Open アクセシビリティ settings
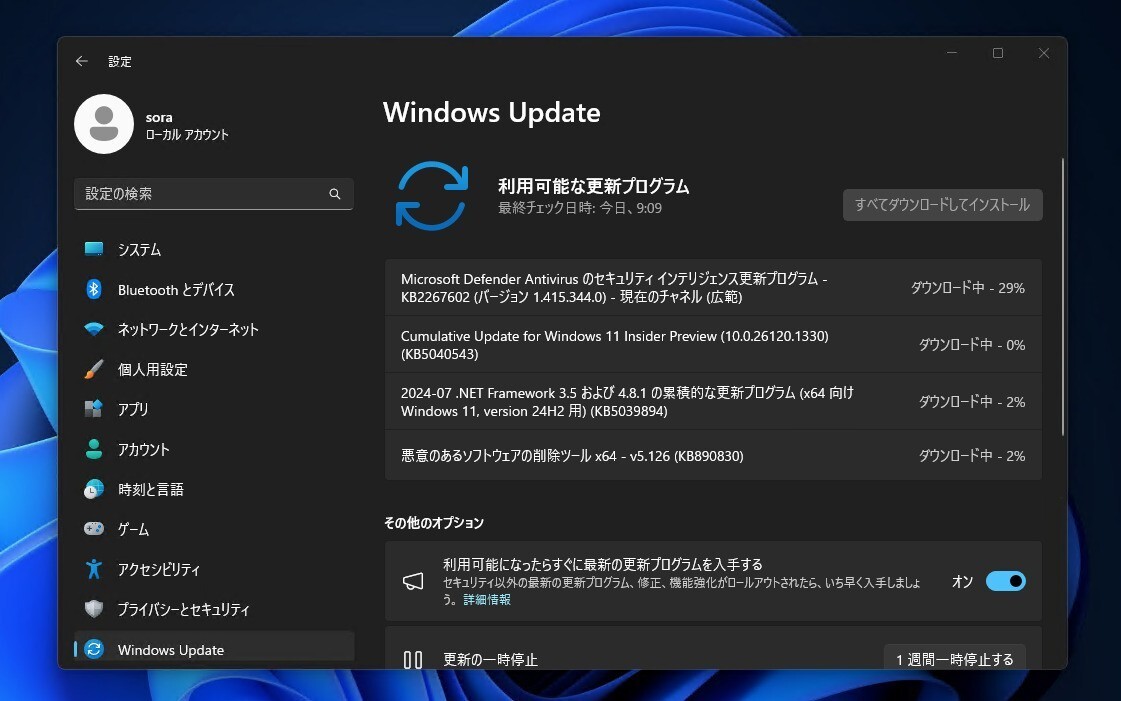The height and width of the screenshot is (701, 1121). (95, 569)
